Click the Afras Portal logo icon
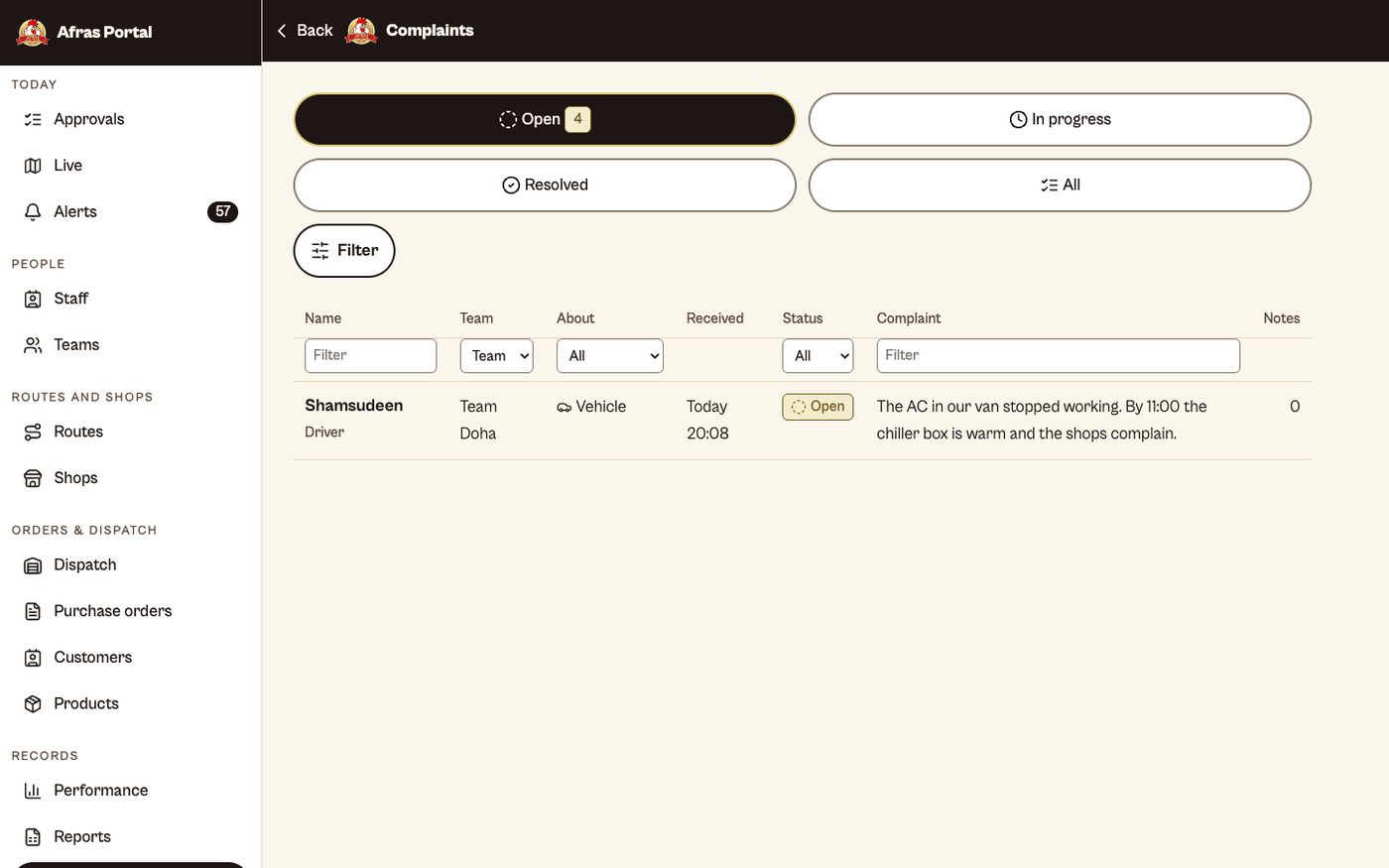 pos(33,32)
